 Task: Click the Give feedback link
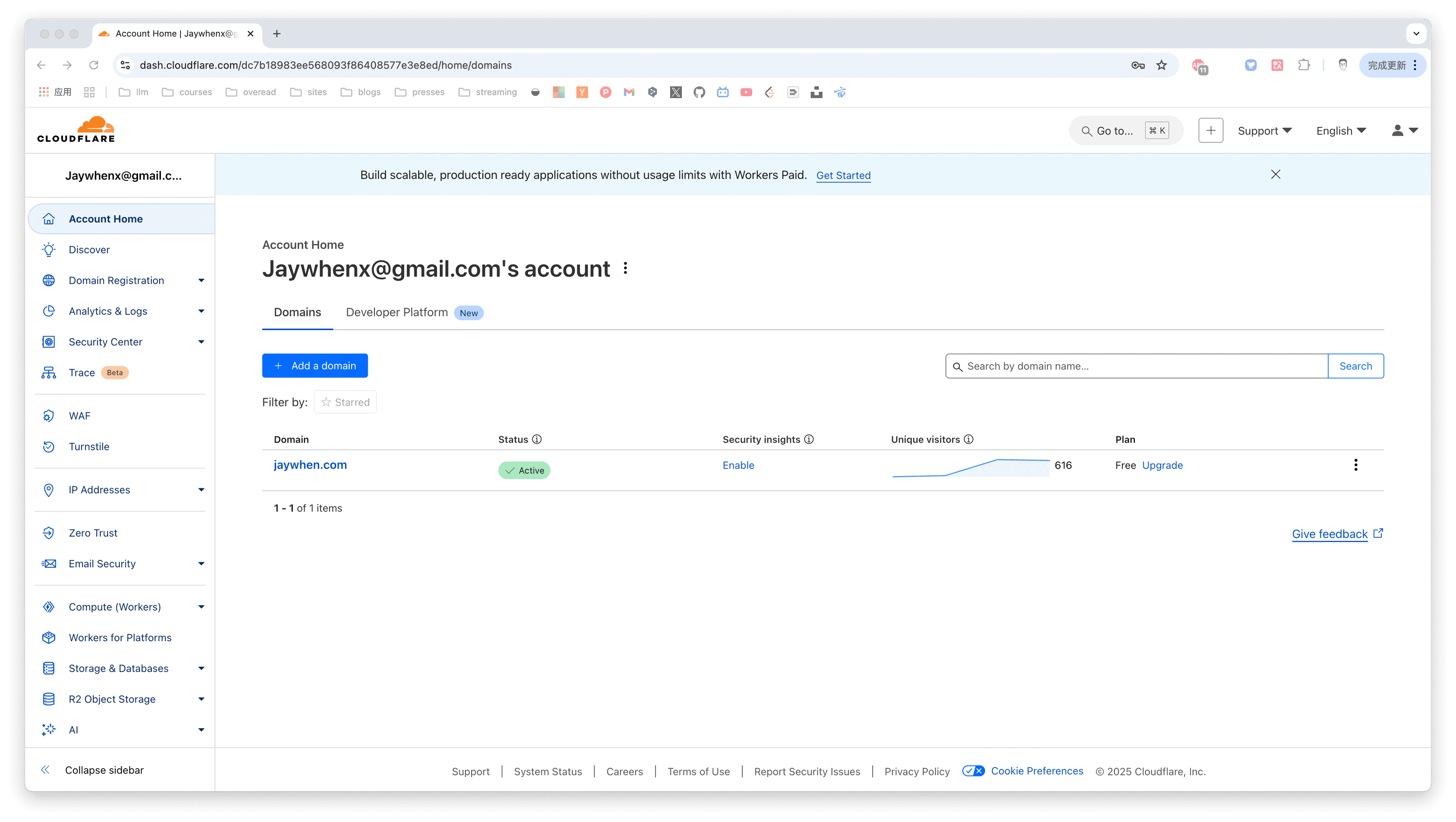click(1337, 534)
